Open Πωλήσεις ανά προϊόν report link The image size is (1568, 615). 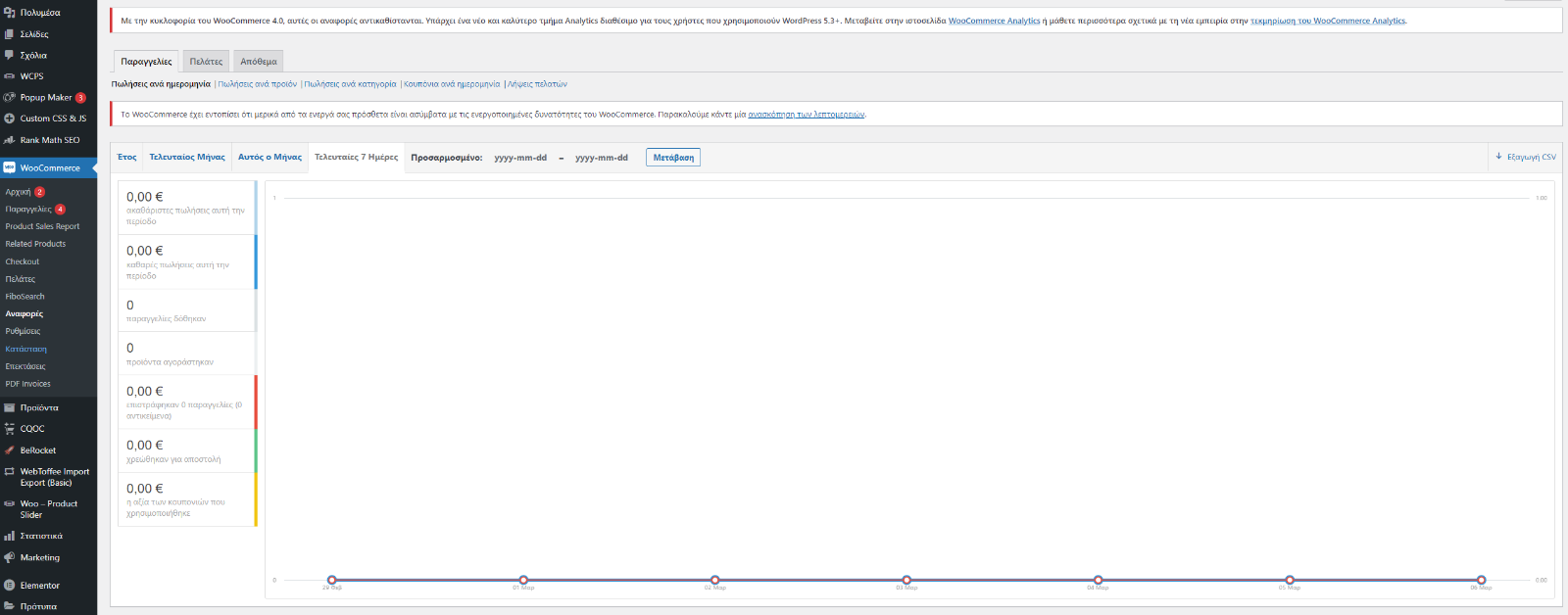[258, 84]
